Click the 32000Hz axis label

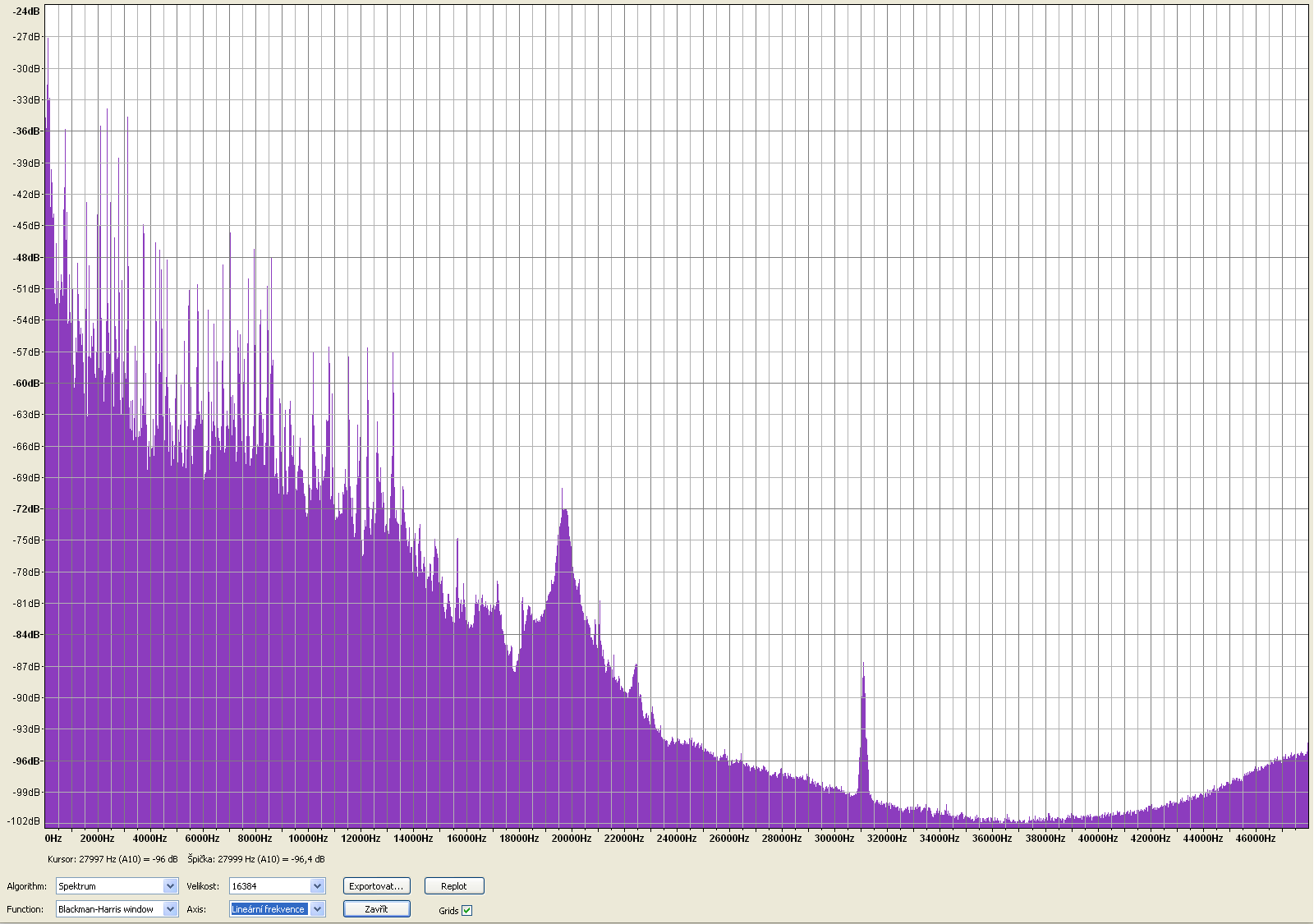click(887, 839)
